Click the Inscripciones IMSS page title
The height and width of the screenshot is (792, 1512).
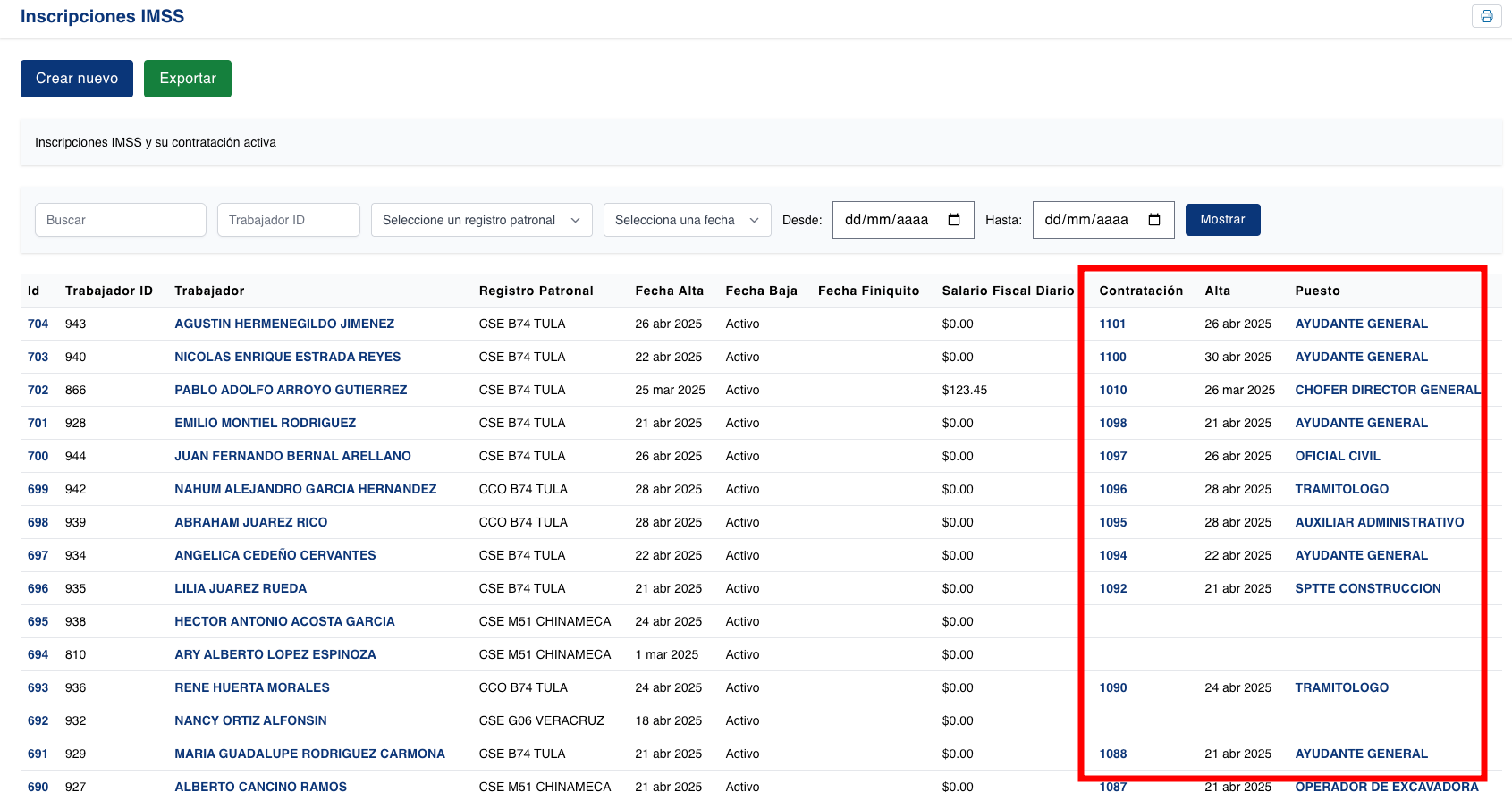point(102,16)
